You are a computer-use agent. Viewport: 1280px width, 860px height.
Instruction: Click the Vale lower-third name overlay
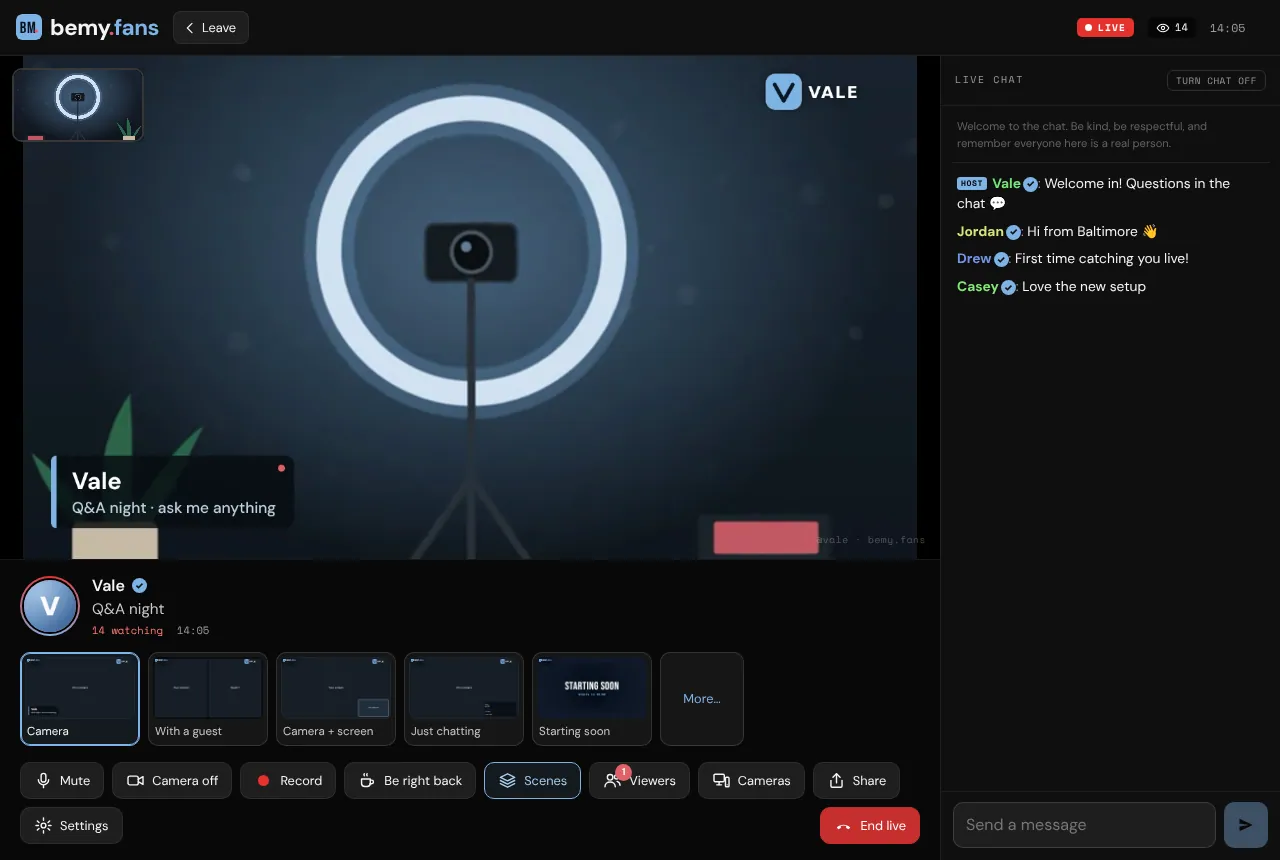[x=172, y=492]
